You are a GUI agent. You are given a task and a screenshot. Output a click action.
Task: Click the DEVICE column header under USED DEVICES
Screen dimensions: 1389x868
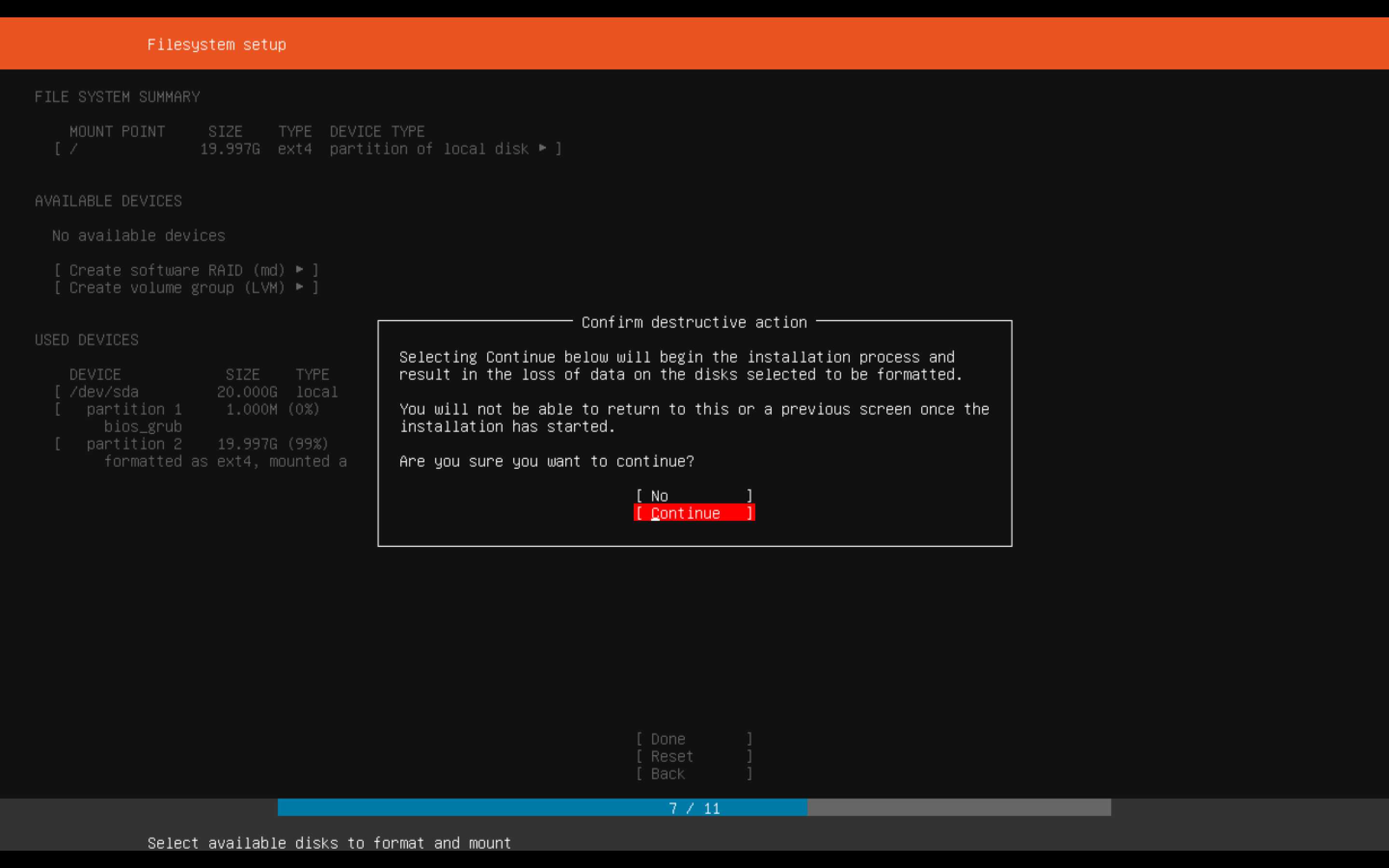pyautogui.click(x=95, y=374)
